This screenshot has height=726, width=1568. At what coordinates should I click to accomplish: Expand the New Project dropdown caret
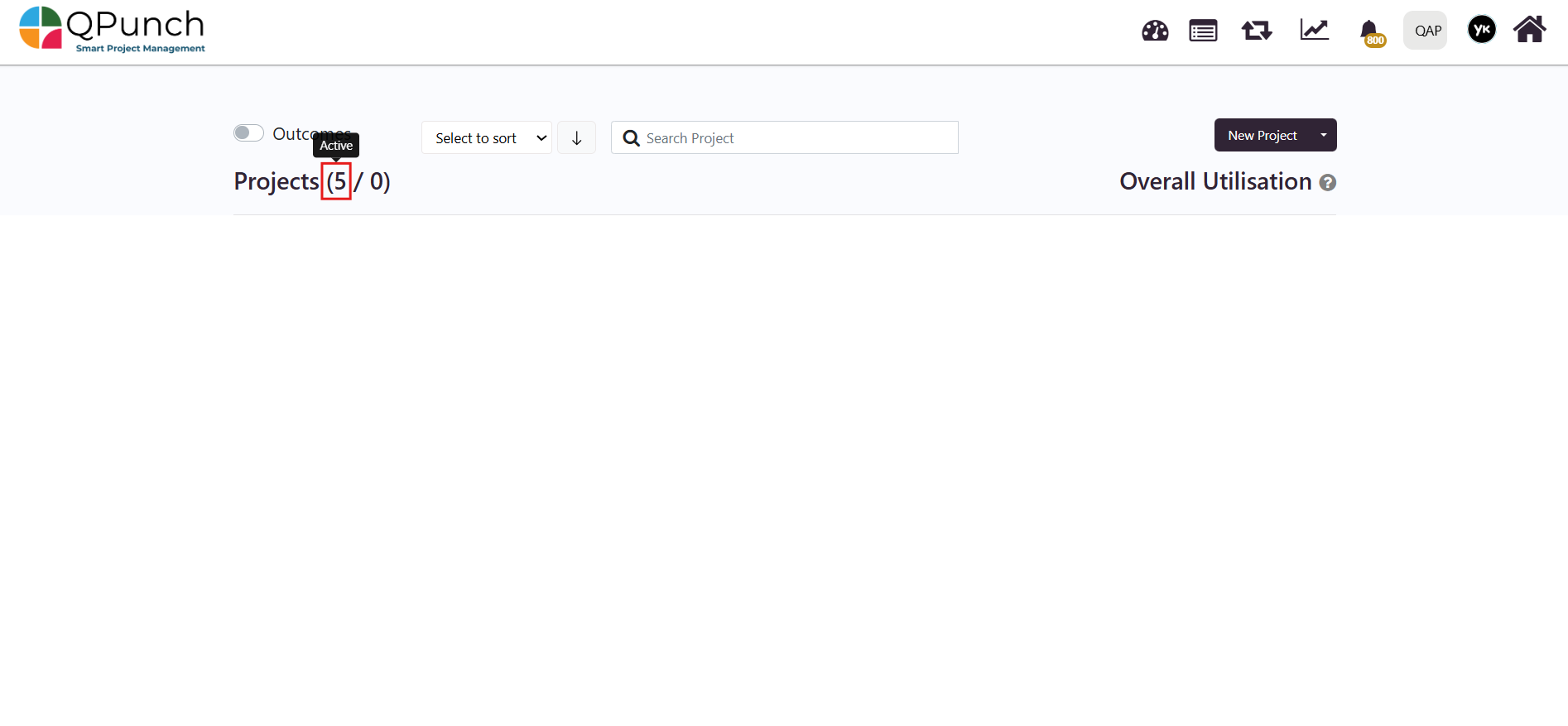pyautogui.click(x=1323, y=135)
